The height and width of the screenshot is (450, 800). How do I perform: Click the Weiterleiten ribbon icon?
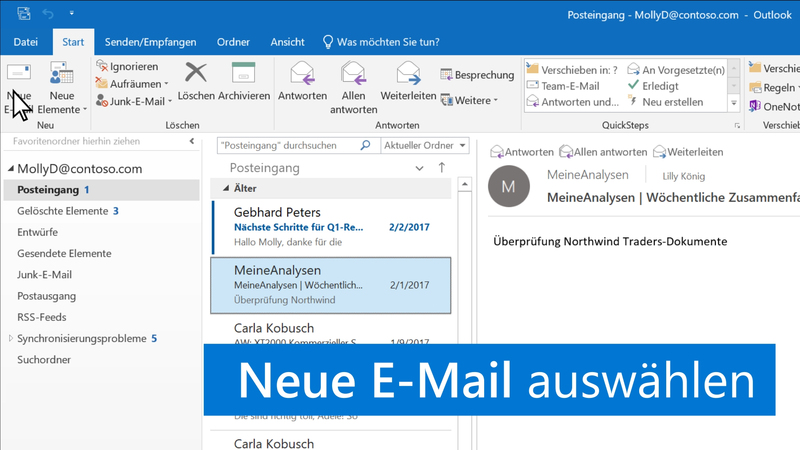pos(408,73)
